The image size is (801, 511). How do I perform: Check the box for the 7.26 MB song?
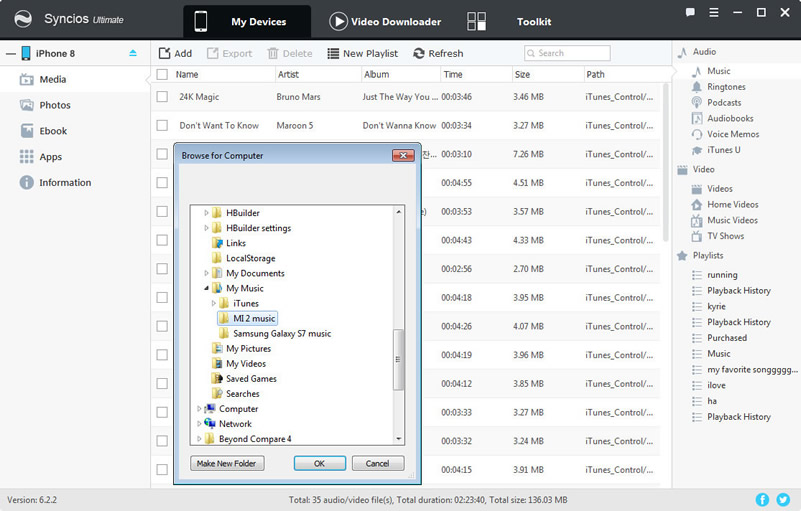point(162,154)
